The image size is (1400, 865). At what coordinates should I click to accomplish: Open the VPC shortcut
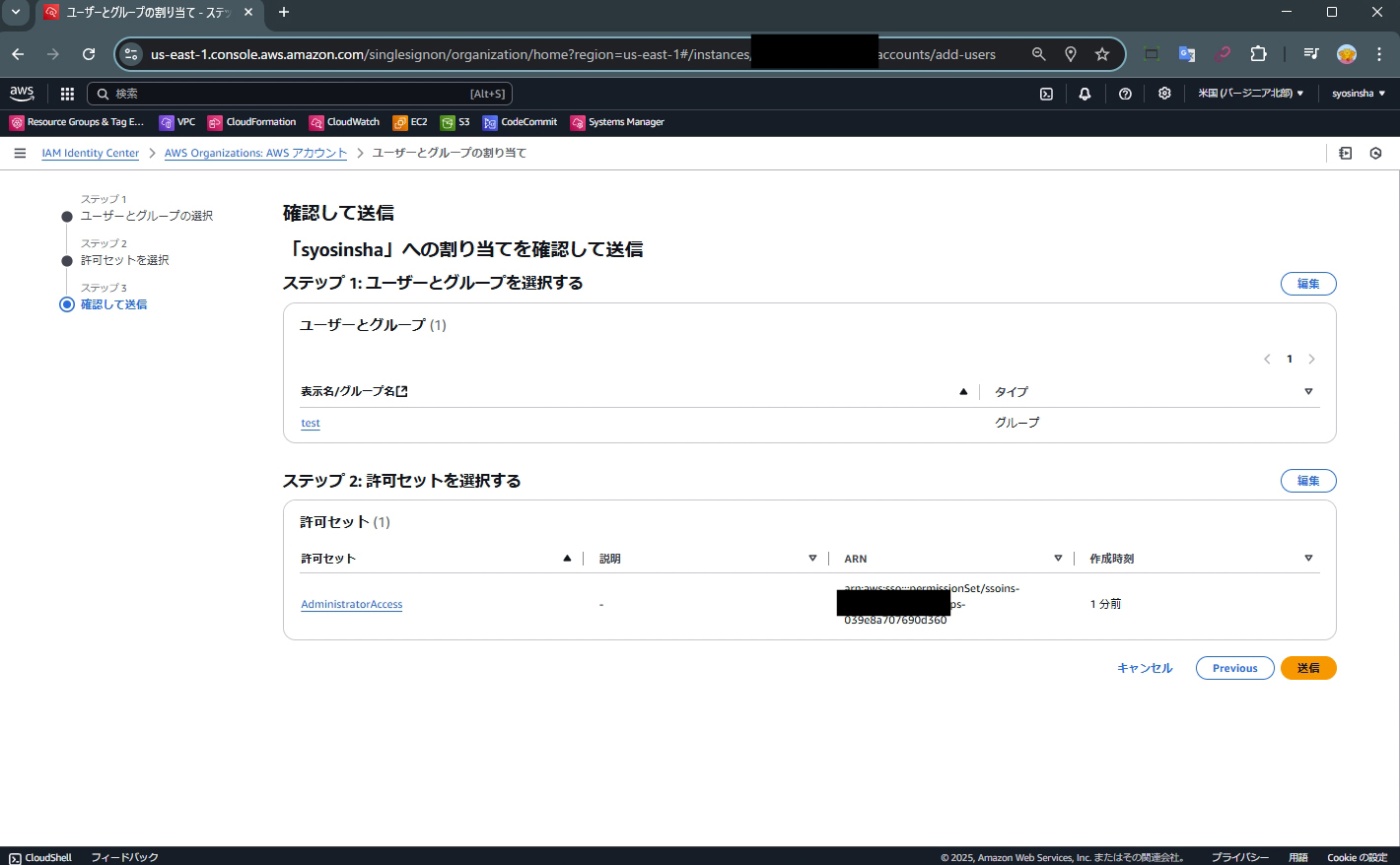[x=177, y=122]
